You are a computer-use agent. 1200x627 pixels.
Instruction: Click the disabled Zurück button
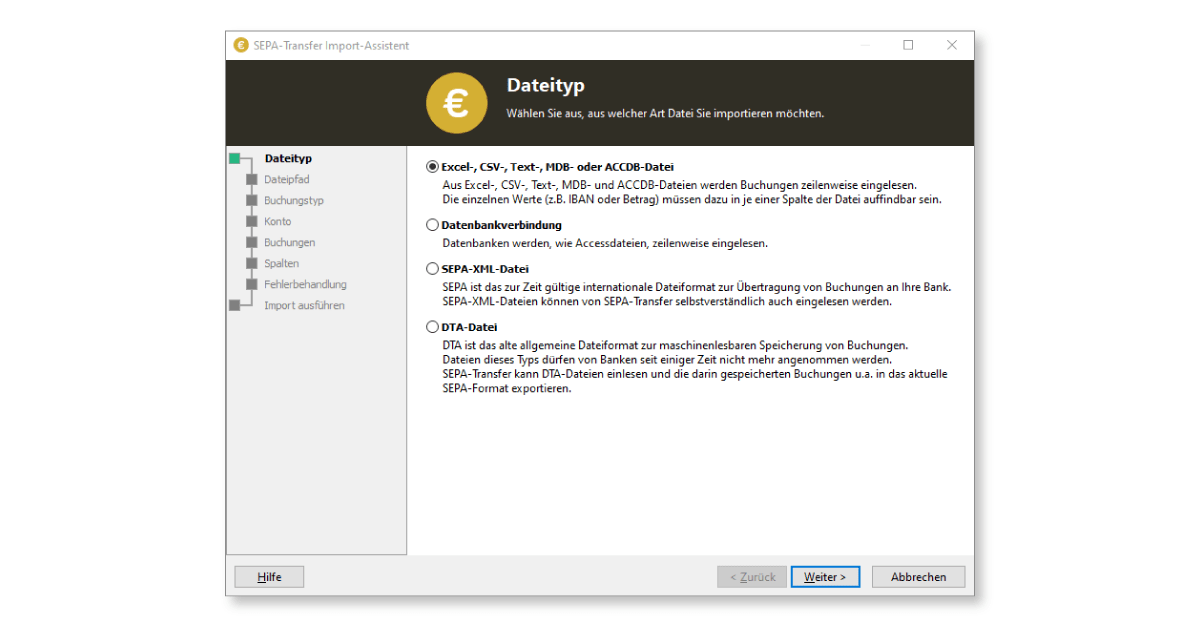752,577
